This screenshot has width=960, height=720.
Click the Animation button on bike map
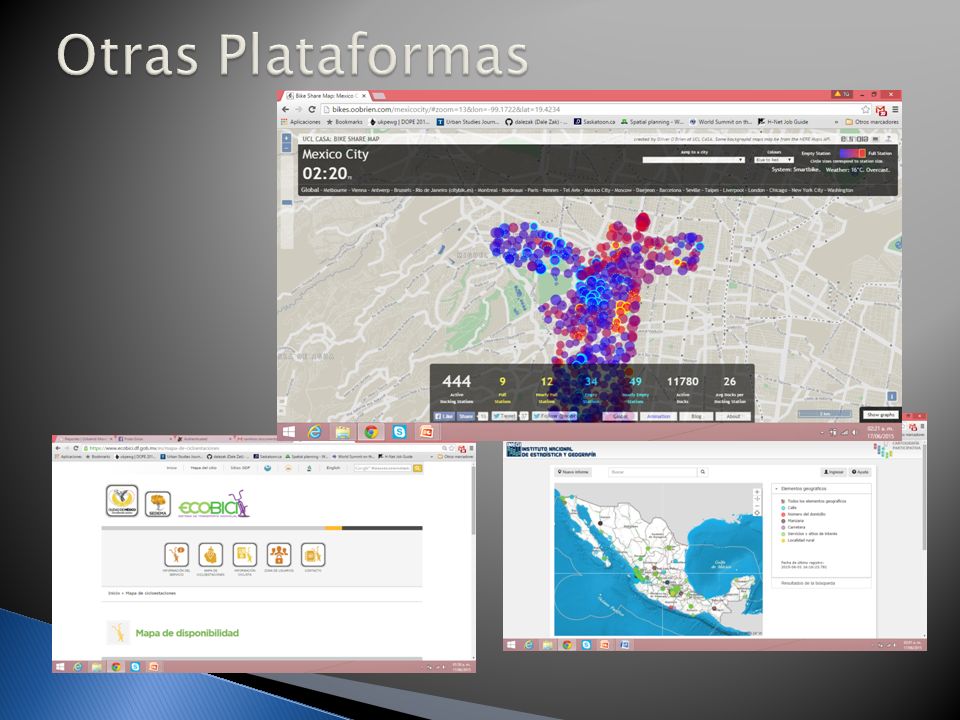659,416
